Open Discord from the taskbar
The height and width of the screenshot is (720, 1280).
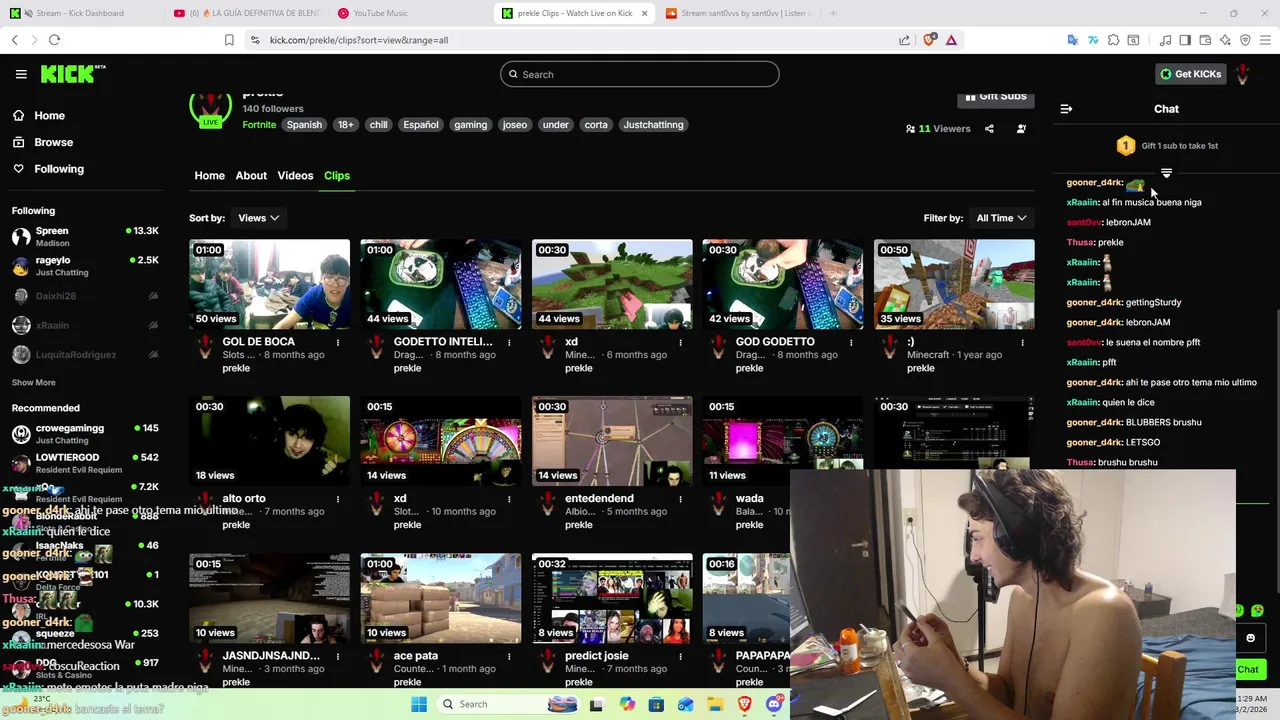(x=774, y=705)
